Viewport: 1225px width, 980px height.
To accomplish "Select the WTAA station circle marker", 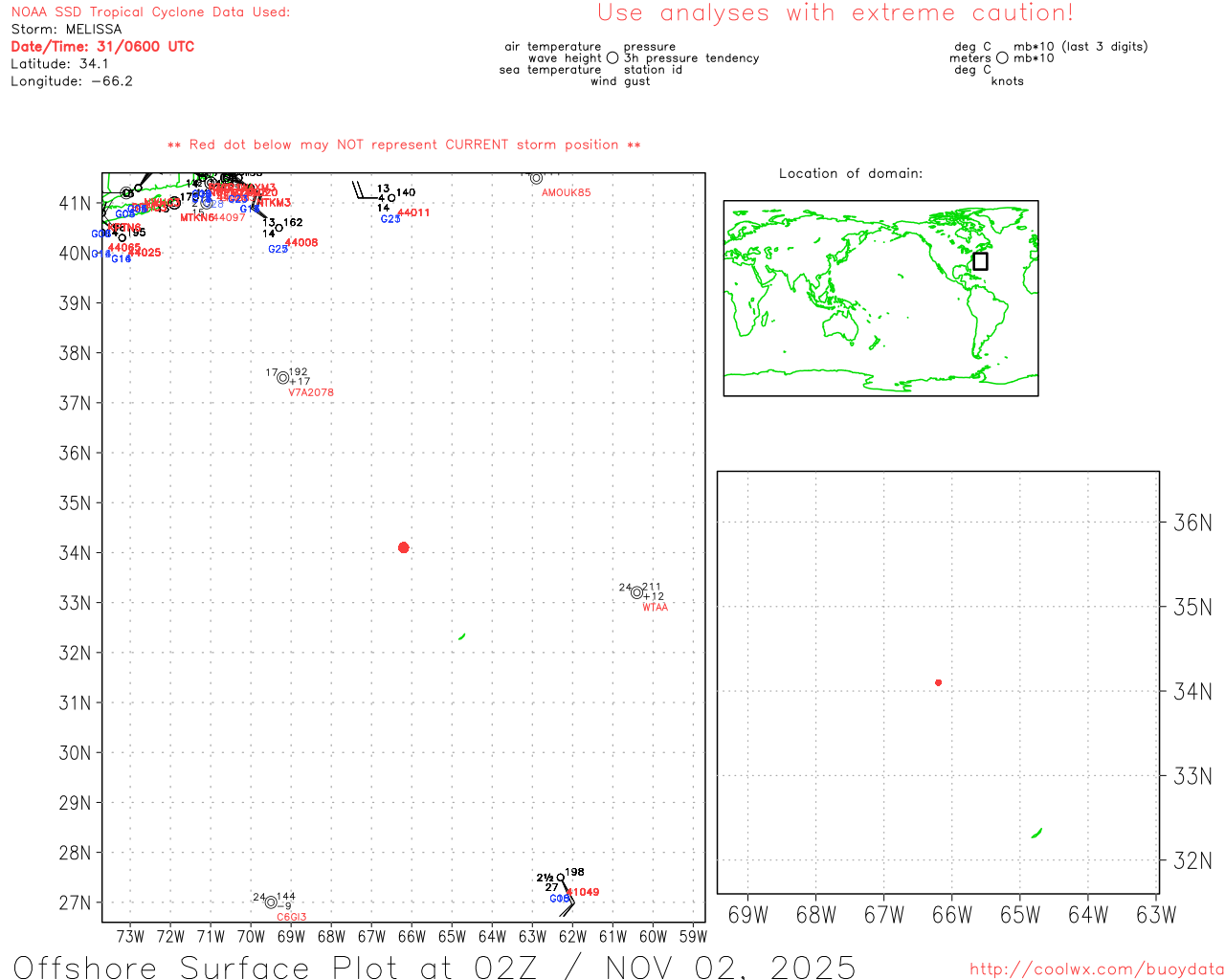I will coord(636,592).
